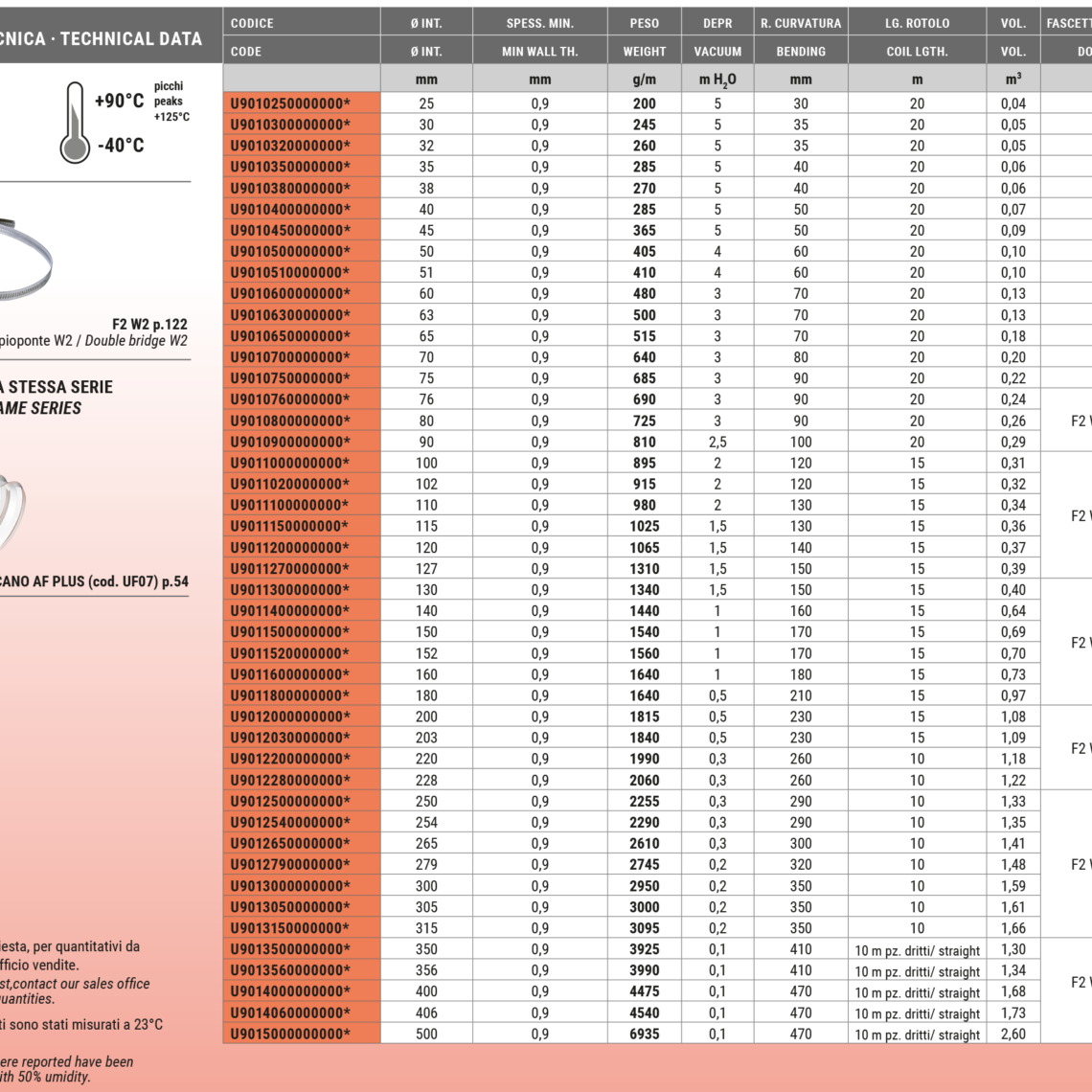This screenshot has width=1092, height=1092.
Task: Select product code U9015000000000*
Action: point(290,1034)
